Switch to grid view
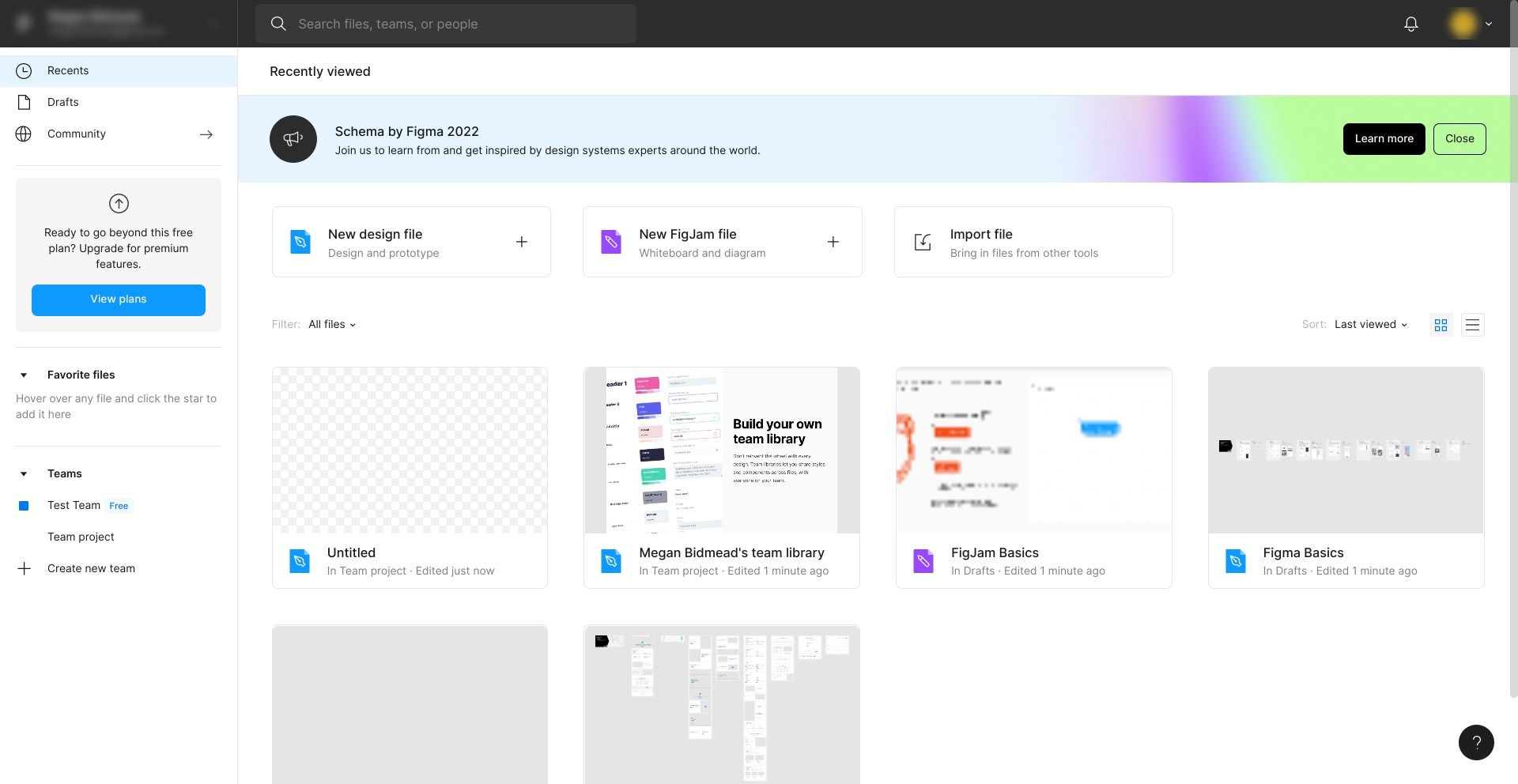Image resolution: width=1518 pixels, height=784 pixels. (x=1441, y=325)
